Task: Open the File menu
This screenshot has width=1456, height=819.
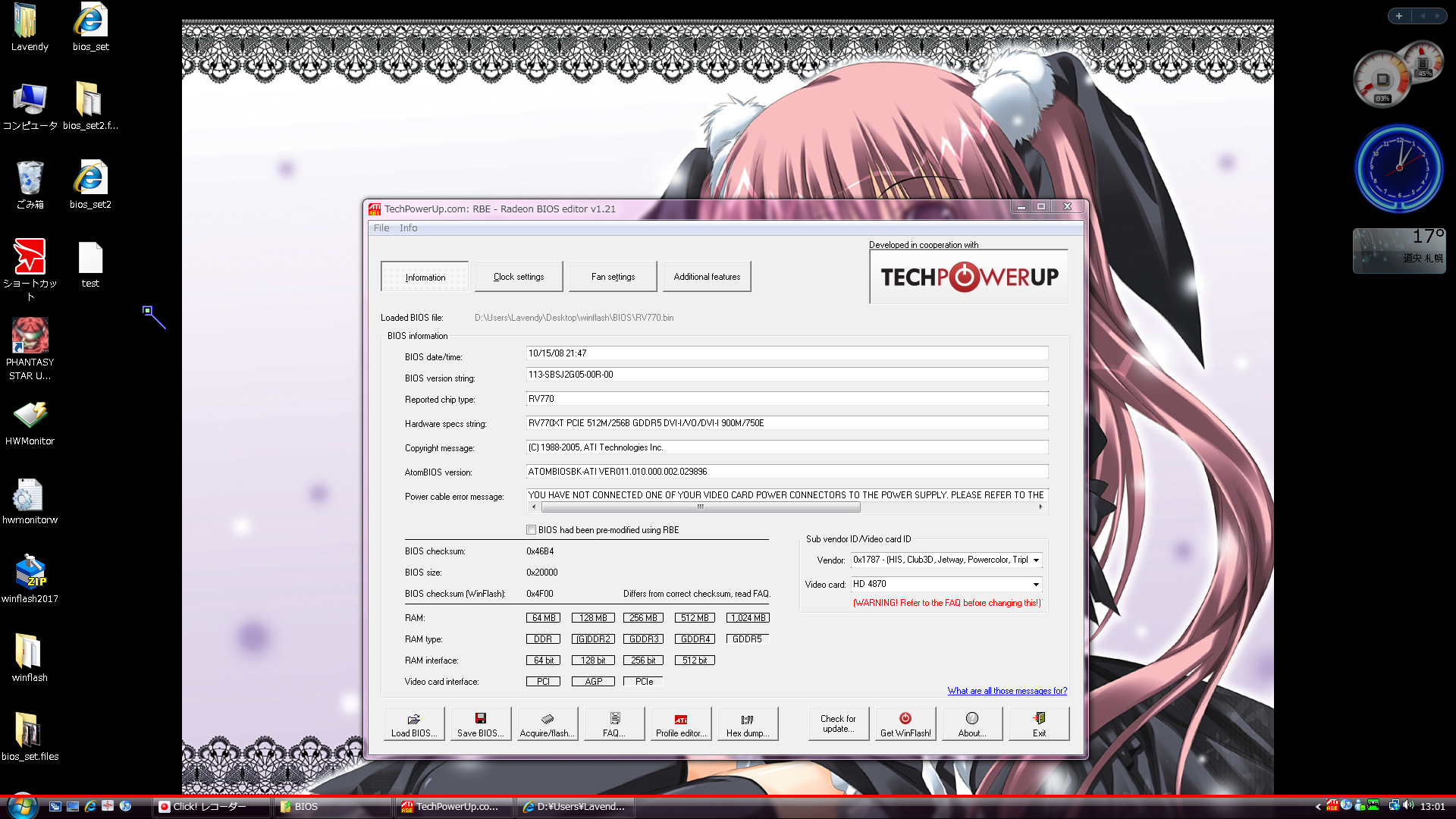Action: [x=381, y=228]
